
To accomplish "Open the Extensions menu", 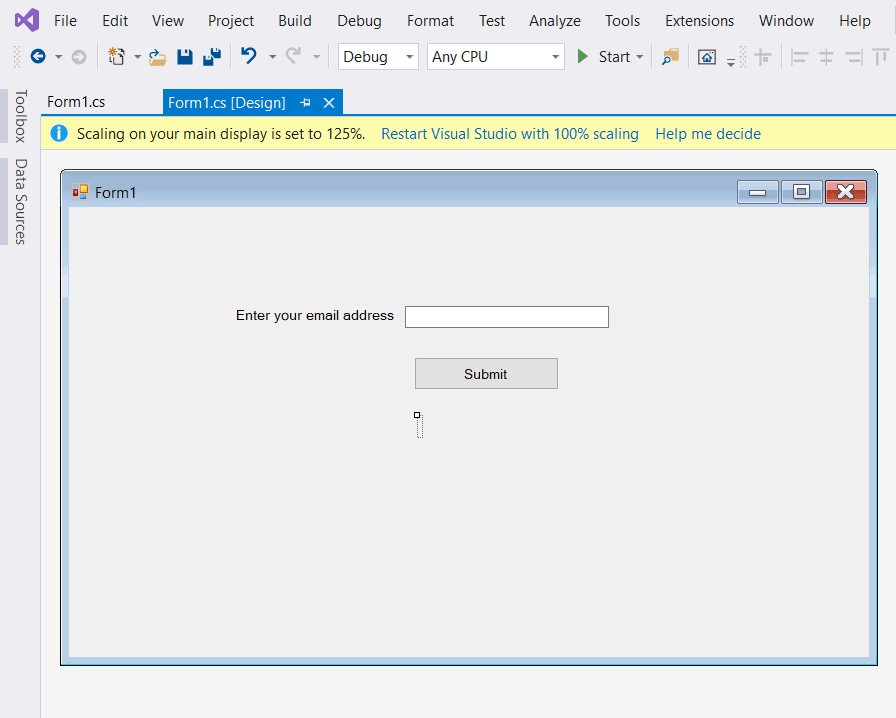I will point(699,21).
